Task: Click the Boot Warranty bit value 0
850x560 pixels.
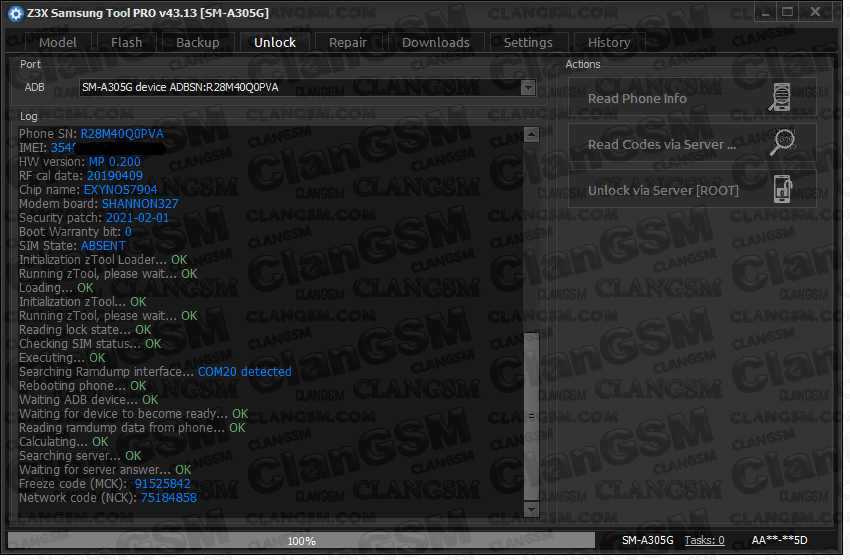Action: click(x=128, y=232)
